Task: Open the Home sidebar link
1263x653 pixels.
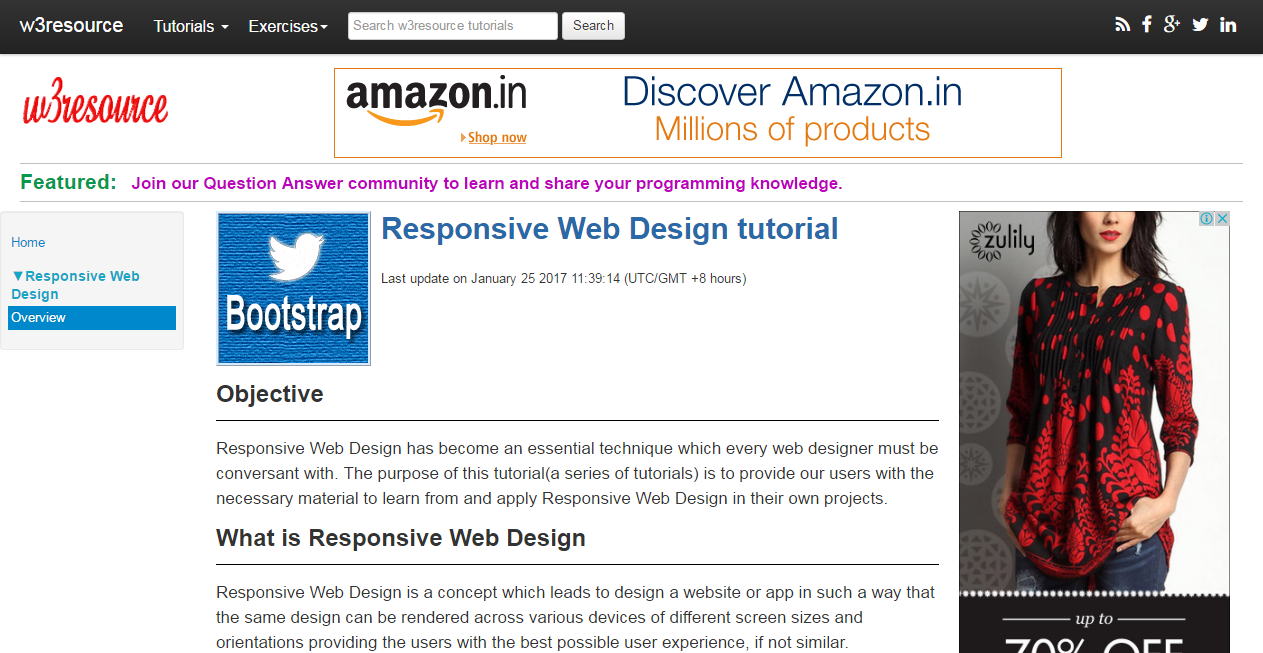Action: [28, 242]
